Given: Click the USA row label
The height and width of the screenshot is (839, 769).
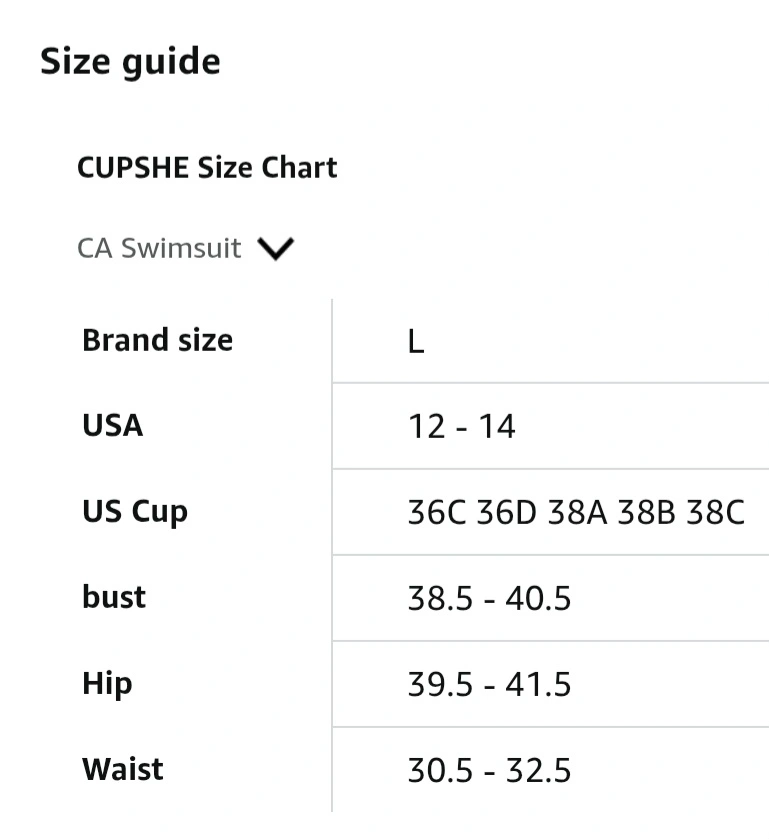Looking at the screenshot, I should 112,426.
